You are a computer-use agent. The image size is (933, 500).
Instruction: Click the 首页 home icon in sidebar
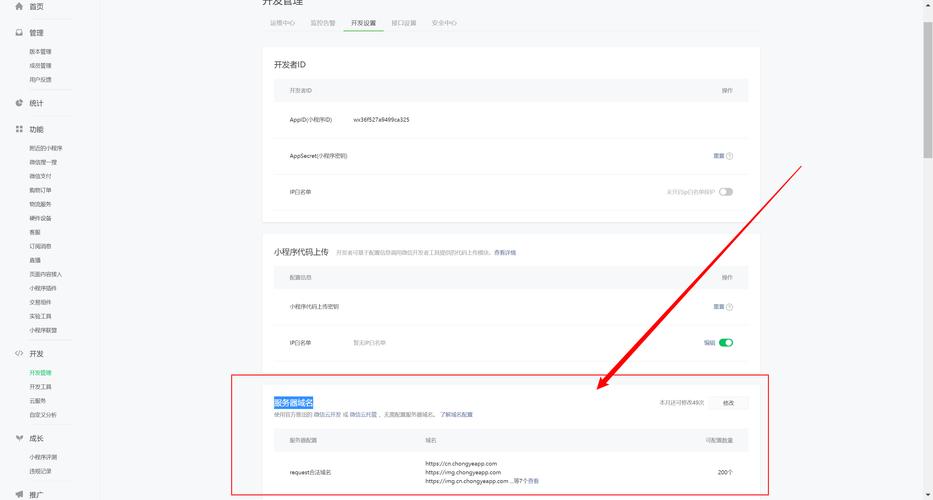pyautogui.click(x=19, y=6)
